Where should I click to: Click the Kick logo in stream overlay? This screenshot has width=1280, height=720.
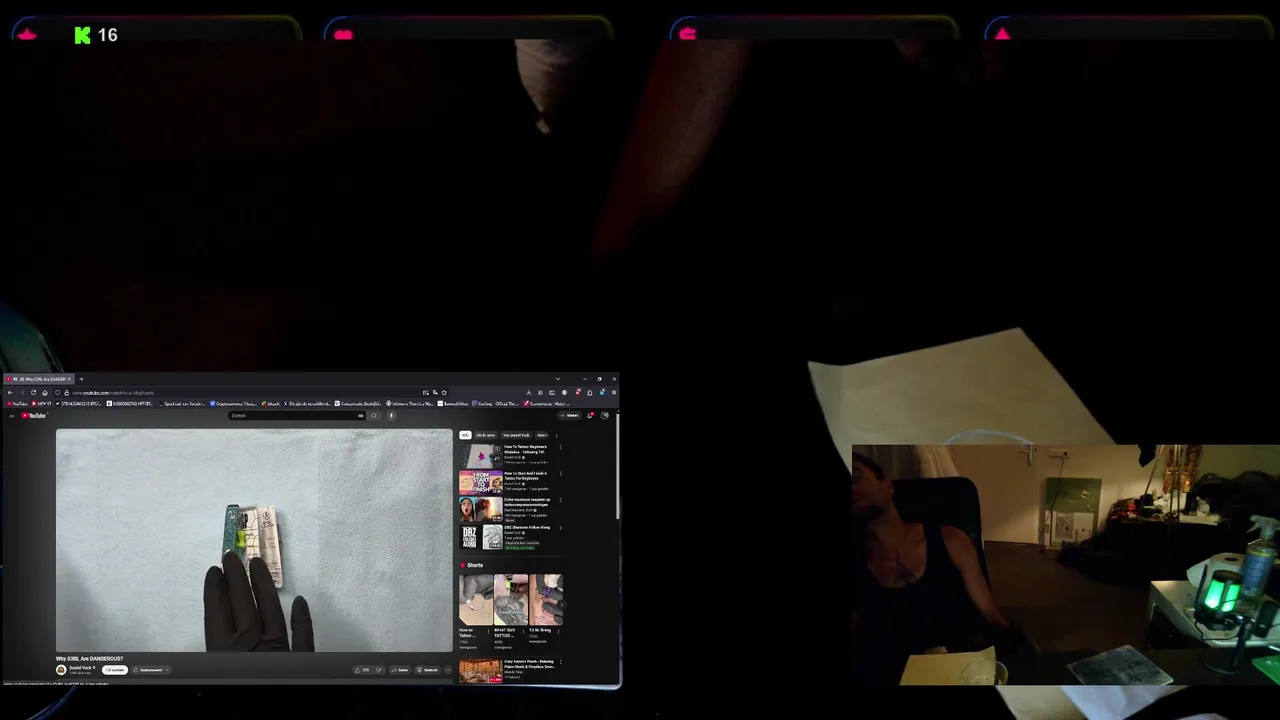point(83,35)
